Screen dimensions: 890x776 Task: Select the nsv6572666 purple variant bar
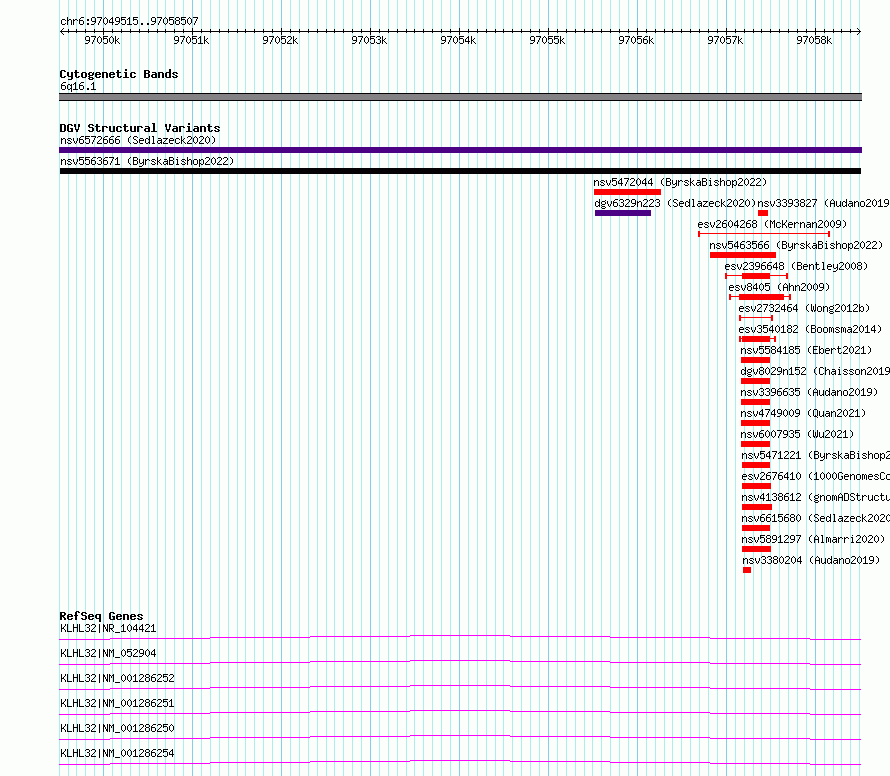tap(460, 150)
